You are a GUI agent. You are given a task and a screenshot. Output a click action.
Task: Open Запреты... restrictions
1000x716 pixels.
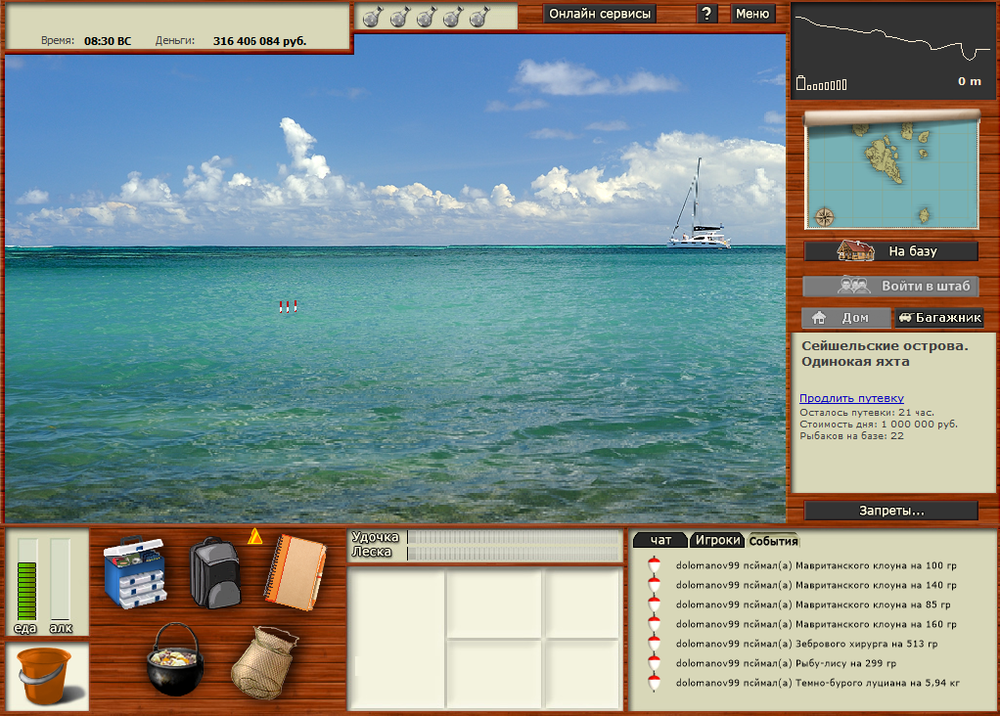pyautogui.click(x=891, y=511)
